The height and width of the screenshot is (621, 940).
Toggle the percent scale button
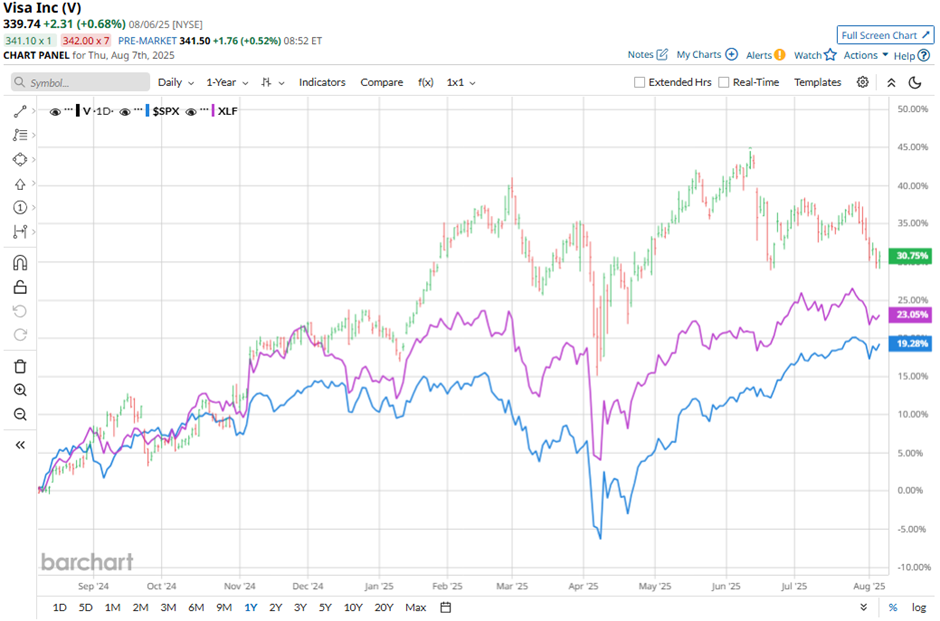click(893, 607)
